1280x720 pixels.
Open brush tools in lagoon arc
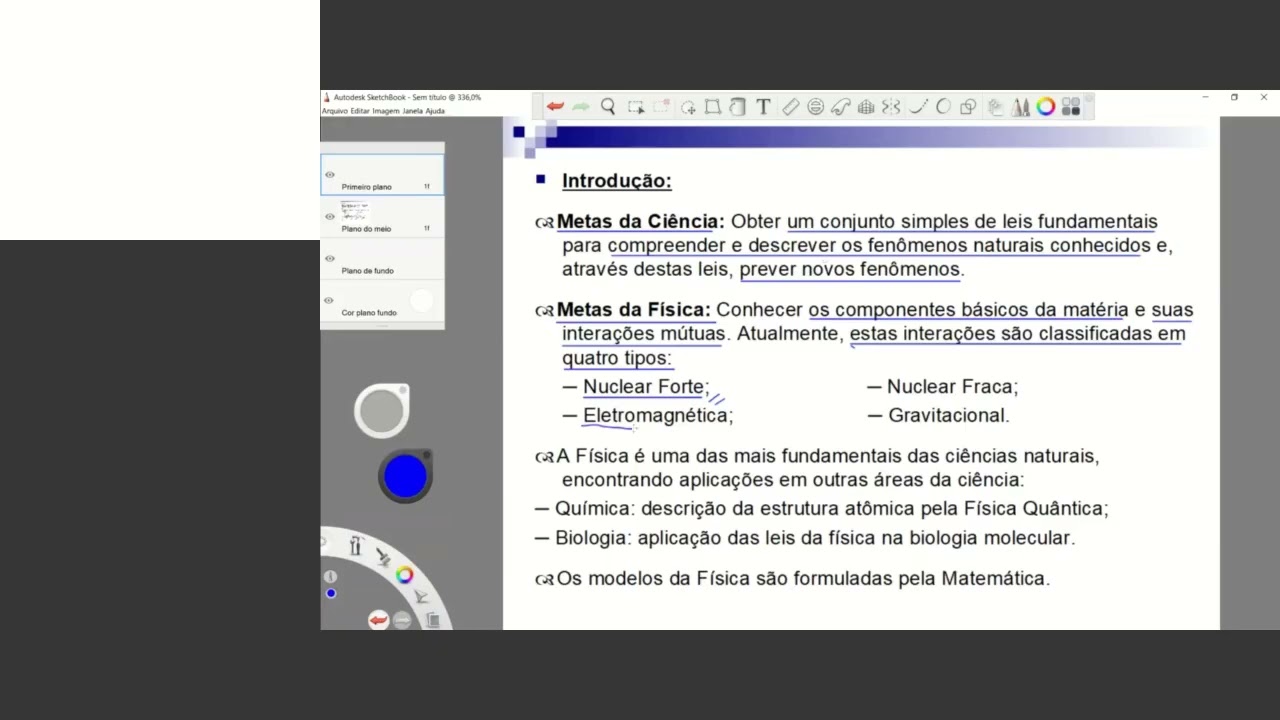356,546
